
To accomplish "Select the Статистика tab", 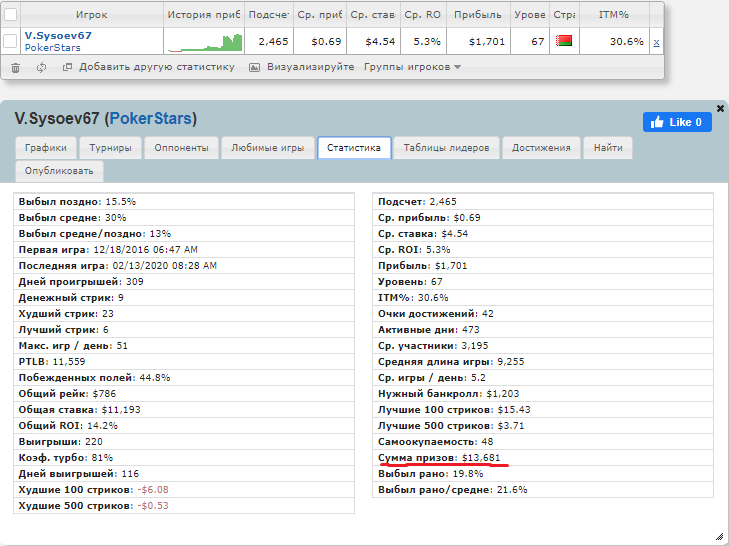I will coord(354,148).
